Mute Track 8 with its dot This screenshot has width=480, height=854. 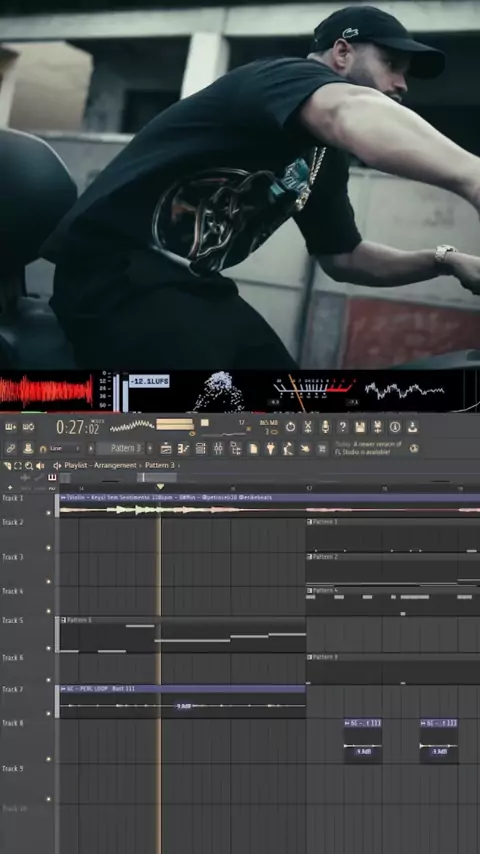coord(48,759)
